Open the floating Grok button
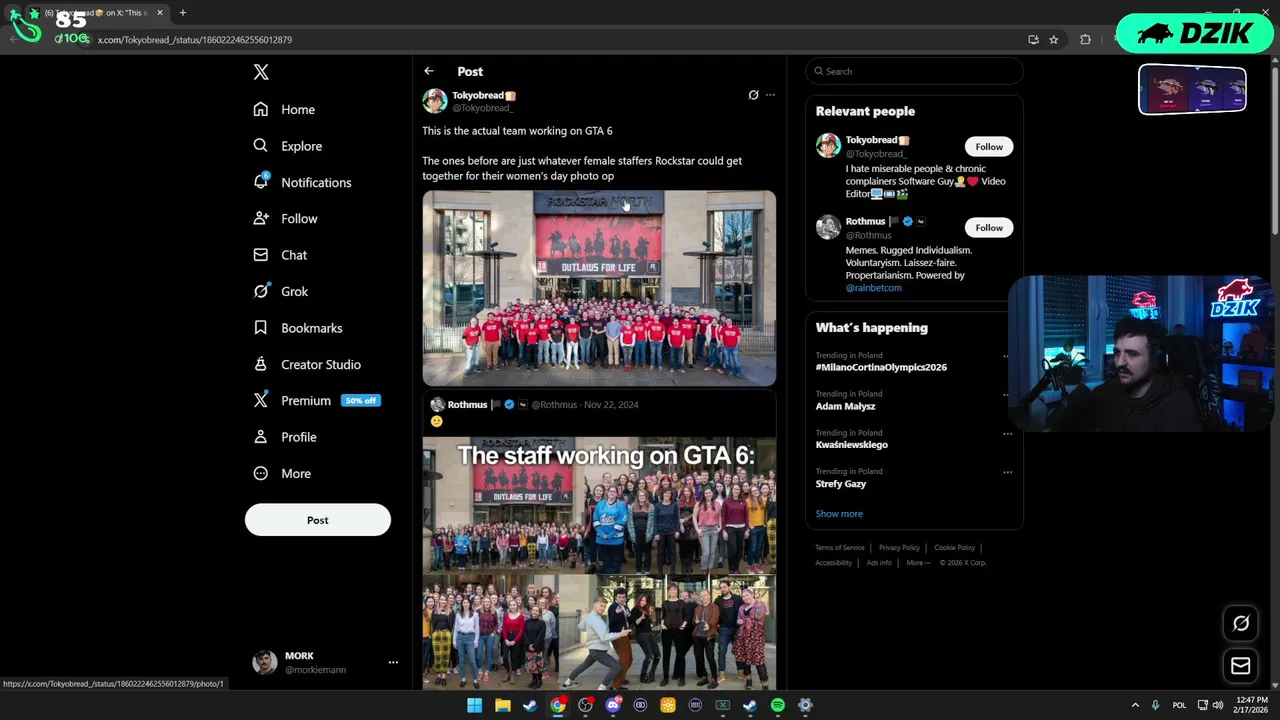Image resolution: width=1280 pixels, height=720 pixels. pyautogui.click(x=1241, y=623)
